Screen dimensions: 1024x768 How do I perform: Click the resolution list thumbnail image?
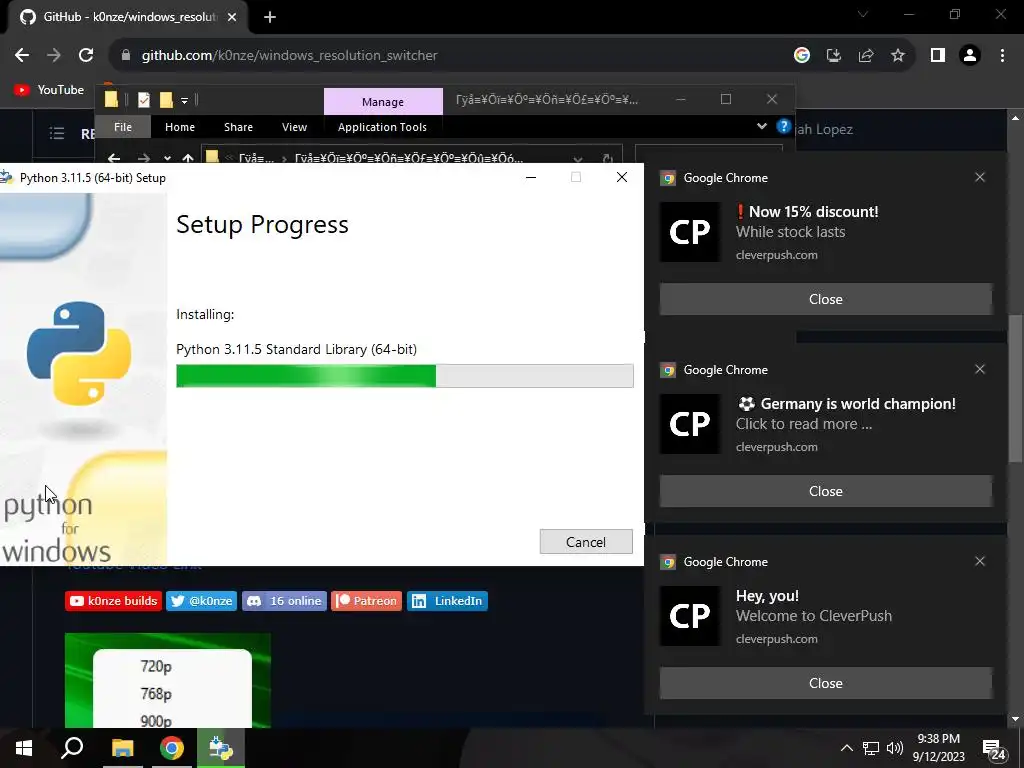click(168, 680)
